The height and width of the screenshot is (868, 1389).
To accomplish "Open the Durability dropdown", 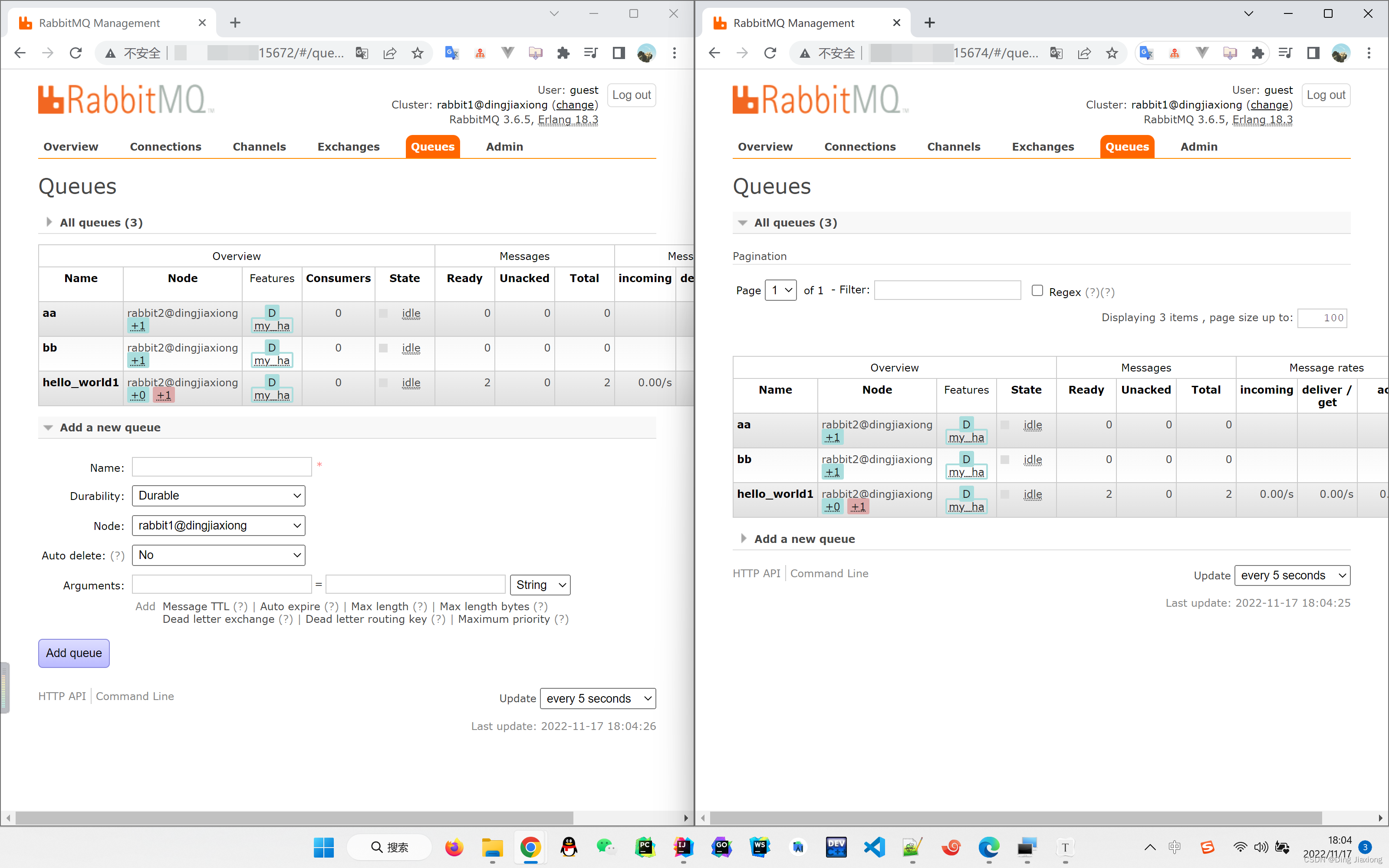I will (x=219, y=496).
